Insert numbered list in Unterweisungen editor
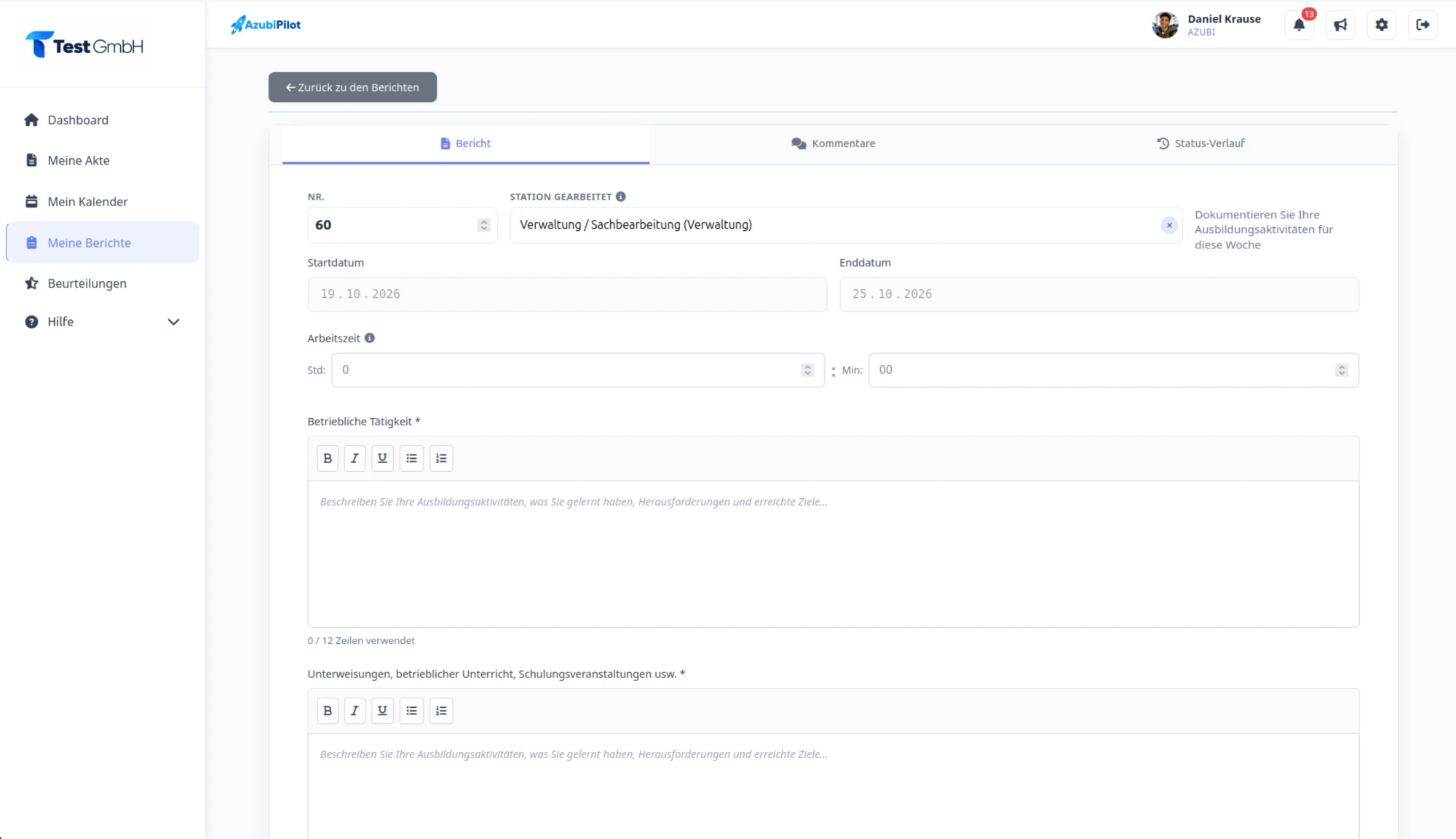Image resolution: width=1456 pixels, height=839 pixels. 441,711
